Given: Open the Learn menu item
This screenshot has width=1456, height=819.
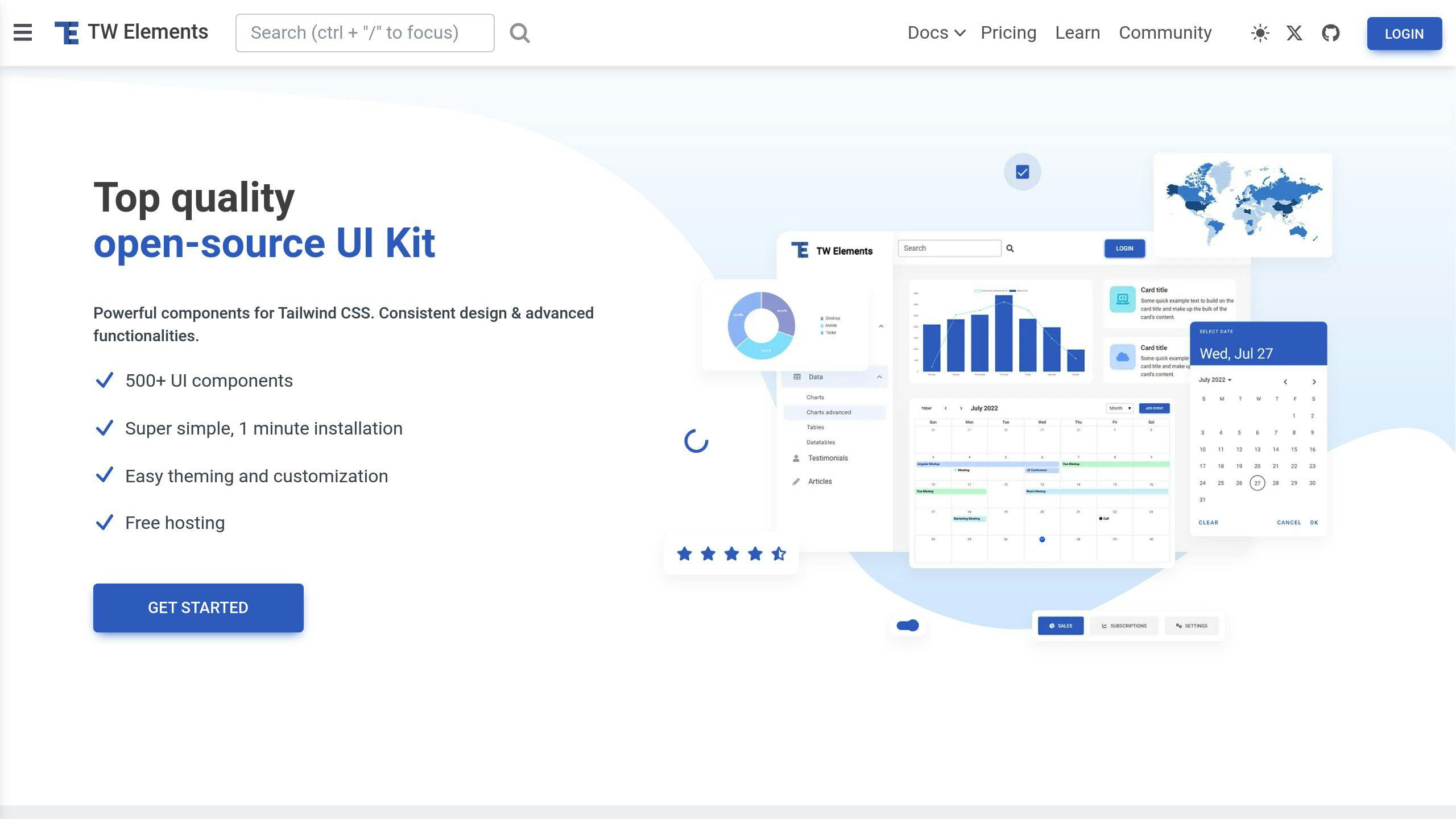Looking at the screenshot, I should click(1077, 33).
